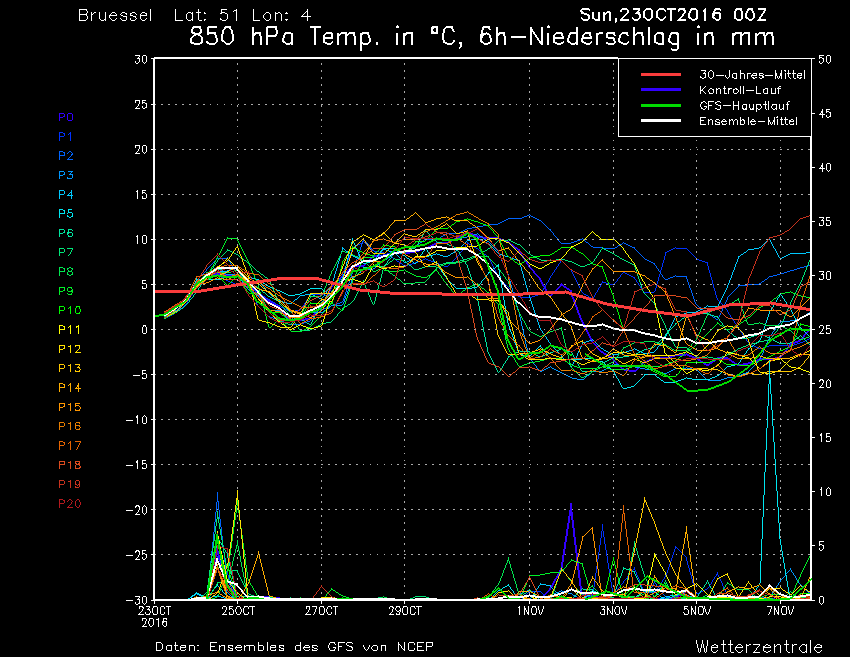Select the P13 yellow member label

[69, 368]
